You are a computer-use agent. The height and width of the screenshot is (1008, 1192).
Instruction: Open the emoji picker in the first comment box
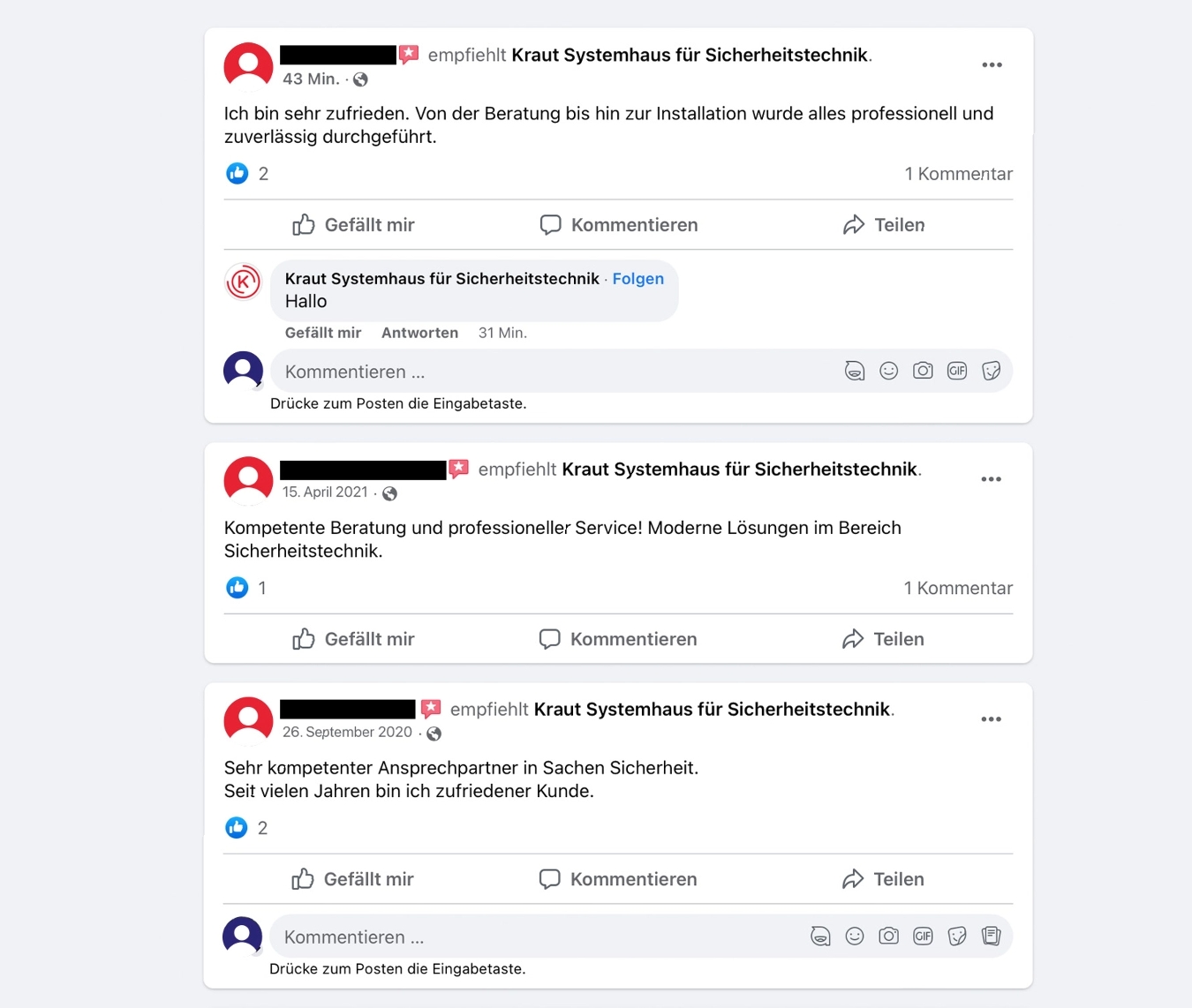(888, 371)
